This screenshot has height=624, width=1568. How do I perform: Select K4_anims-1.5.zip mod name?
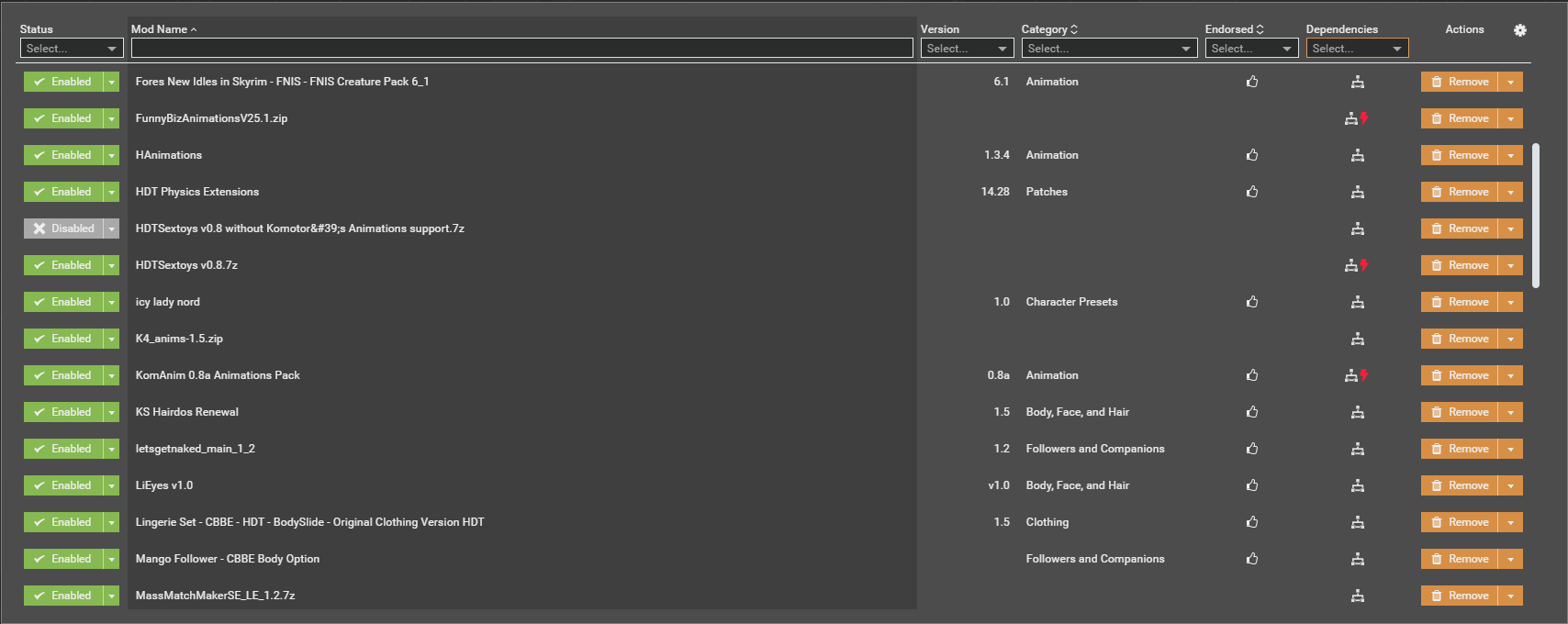point(179,339)
